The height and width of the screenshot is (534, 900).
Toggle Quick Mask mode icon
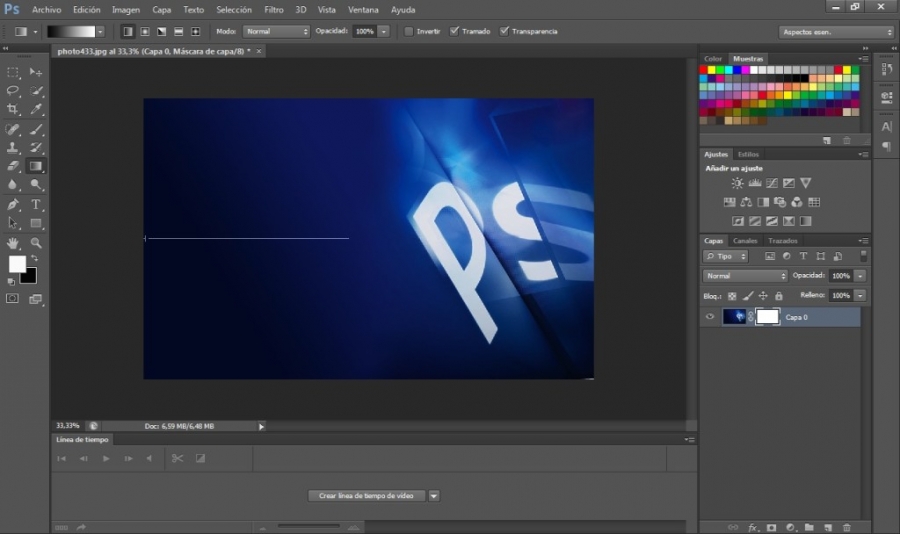pos(12,299)
